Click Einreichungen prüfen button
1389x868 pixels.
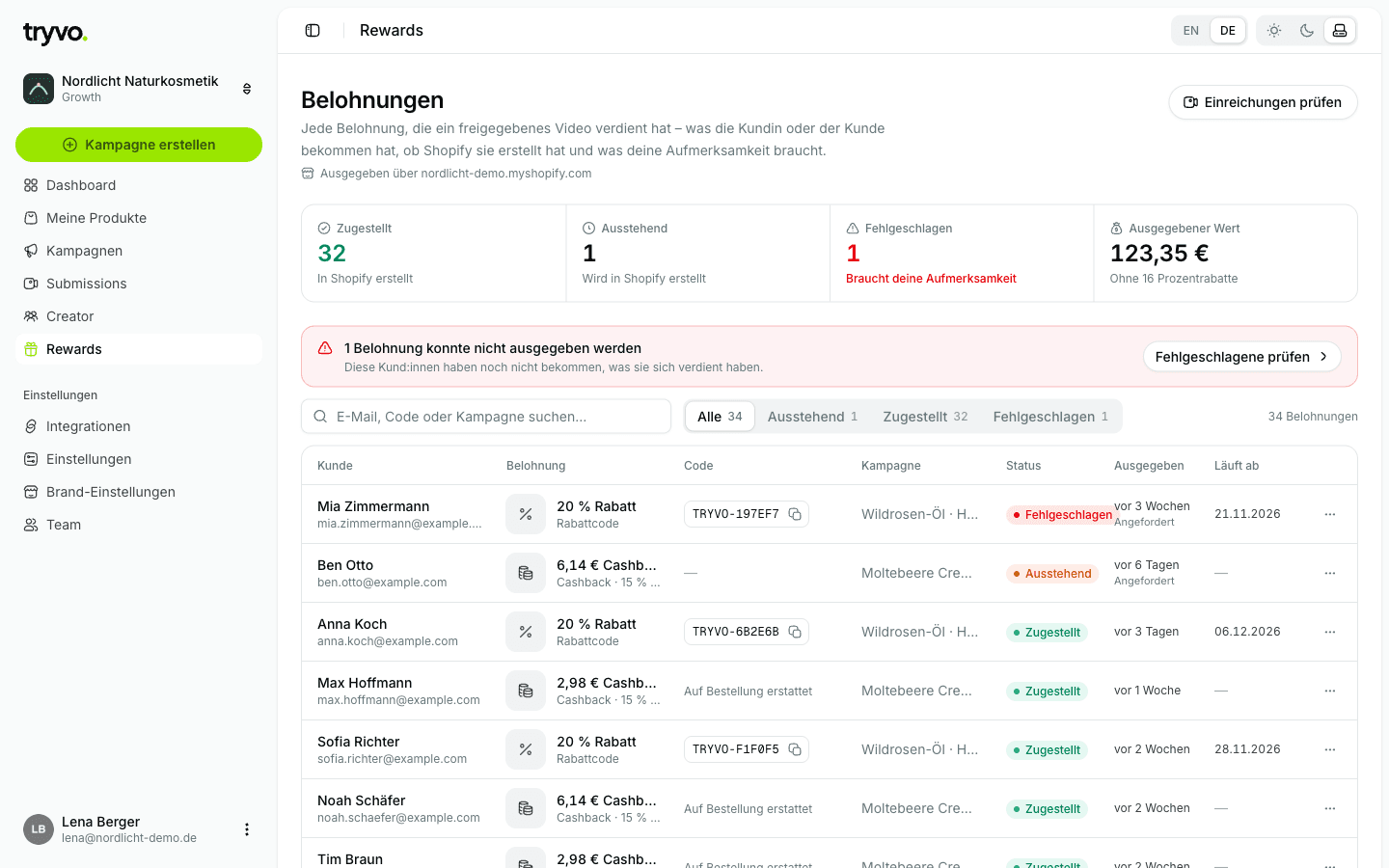tap(1263, 102)
